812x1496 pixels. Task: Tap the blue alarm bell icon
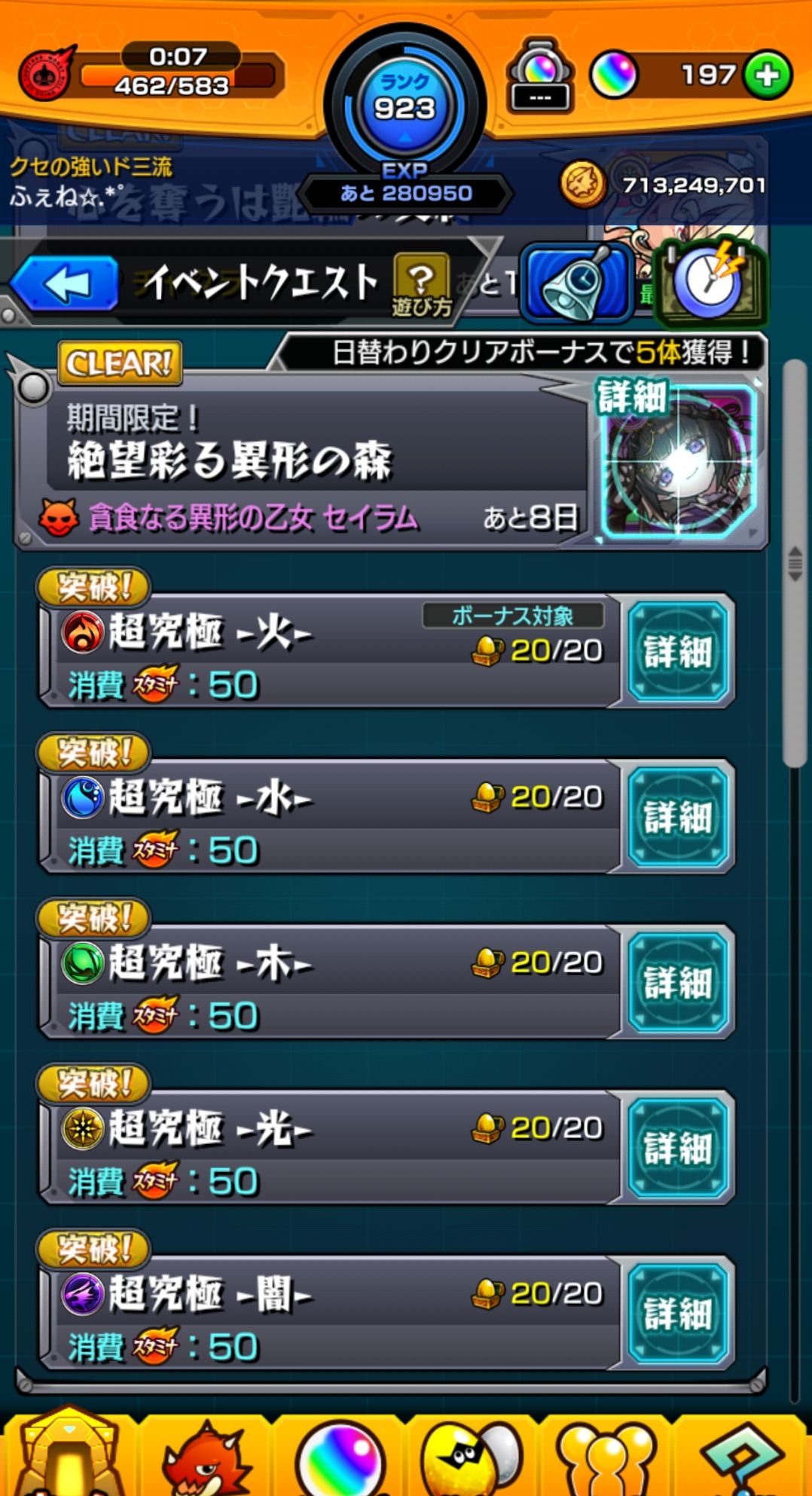coord(577,282)
